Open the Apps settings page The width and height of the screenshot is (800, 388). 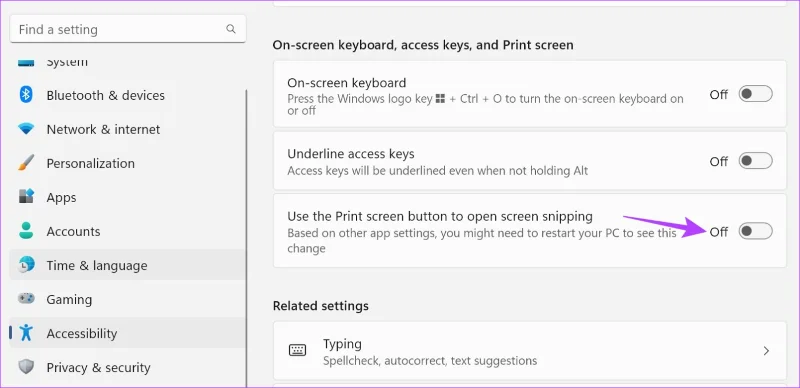pos(128,197)
